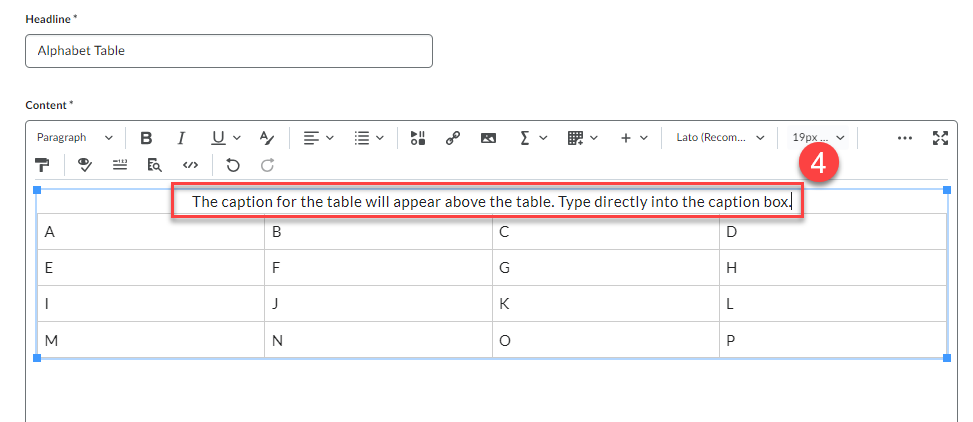Click the plus insert-other icon
This screenshot has height=422, width=973.
626,138
